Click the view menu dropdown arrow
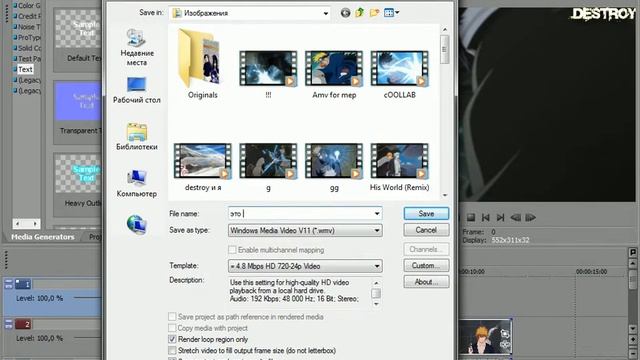 click(397, 13)
